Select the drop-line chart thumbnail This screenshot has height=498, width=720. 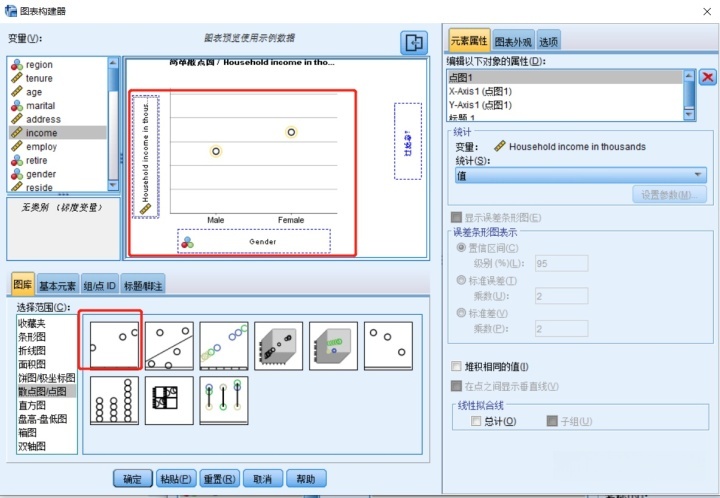224,400
